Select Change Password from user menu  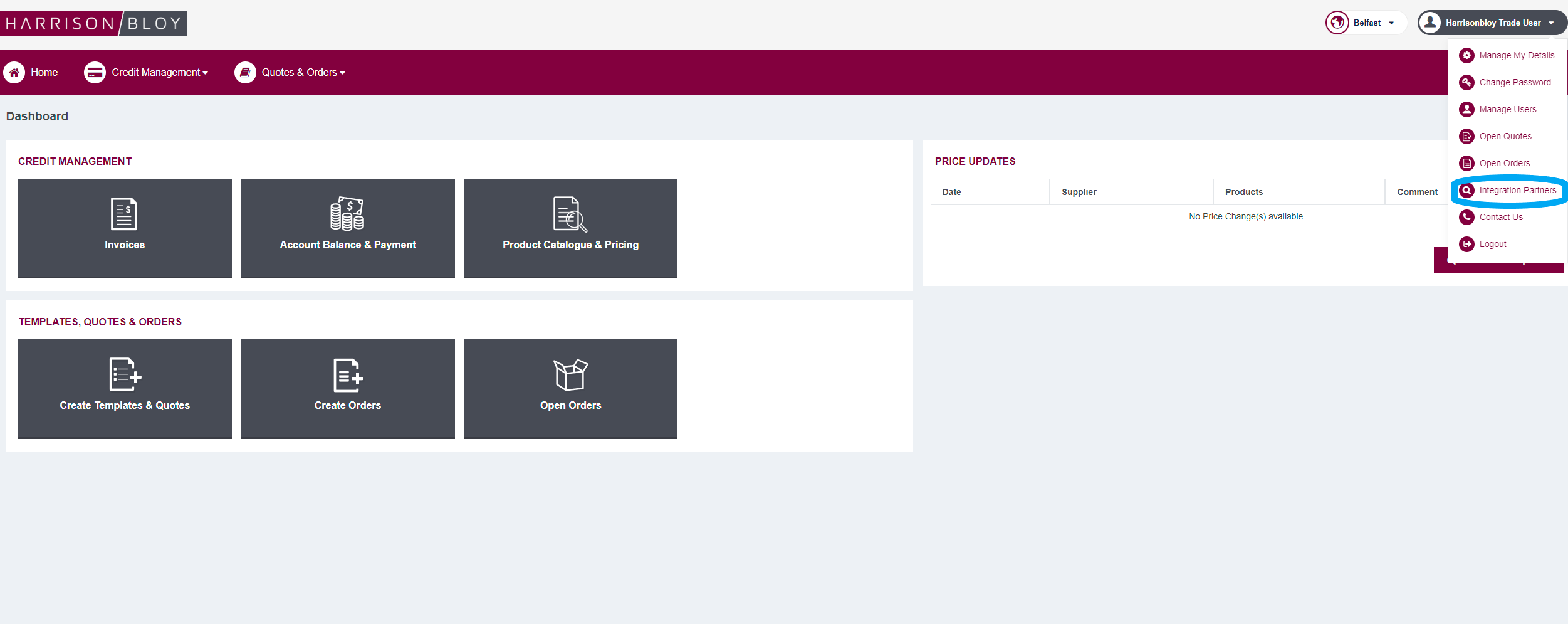tap(1514, 83)
